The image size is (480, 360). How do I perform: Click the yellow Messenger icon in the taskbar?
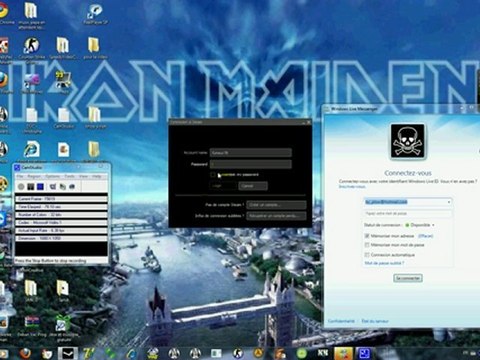[343, 353]
